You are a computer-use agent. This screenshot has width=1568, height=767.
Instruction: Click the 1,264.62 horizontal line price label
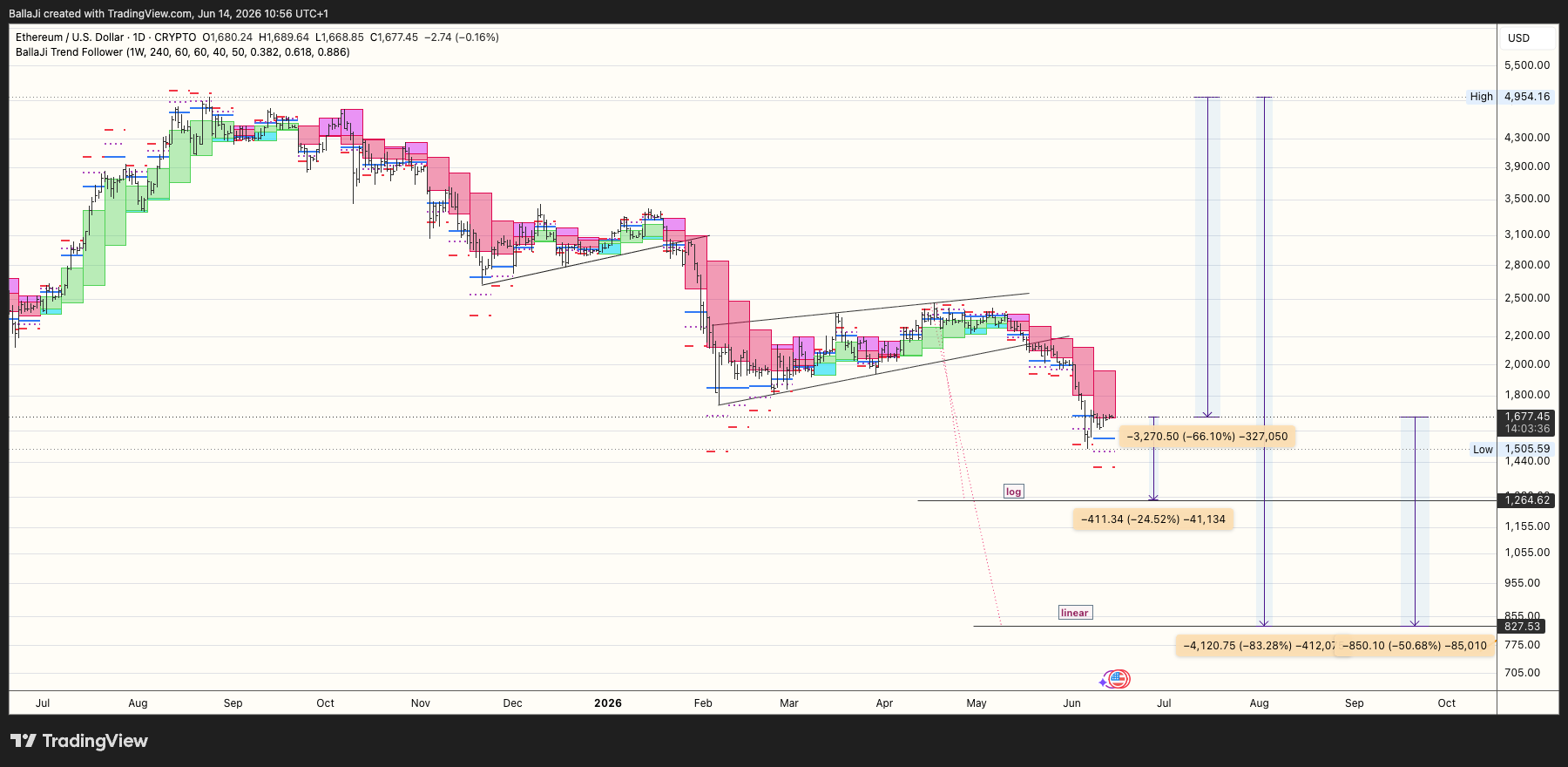point(1527,500)
